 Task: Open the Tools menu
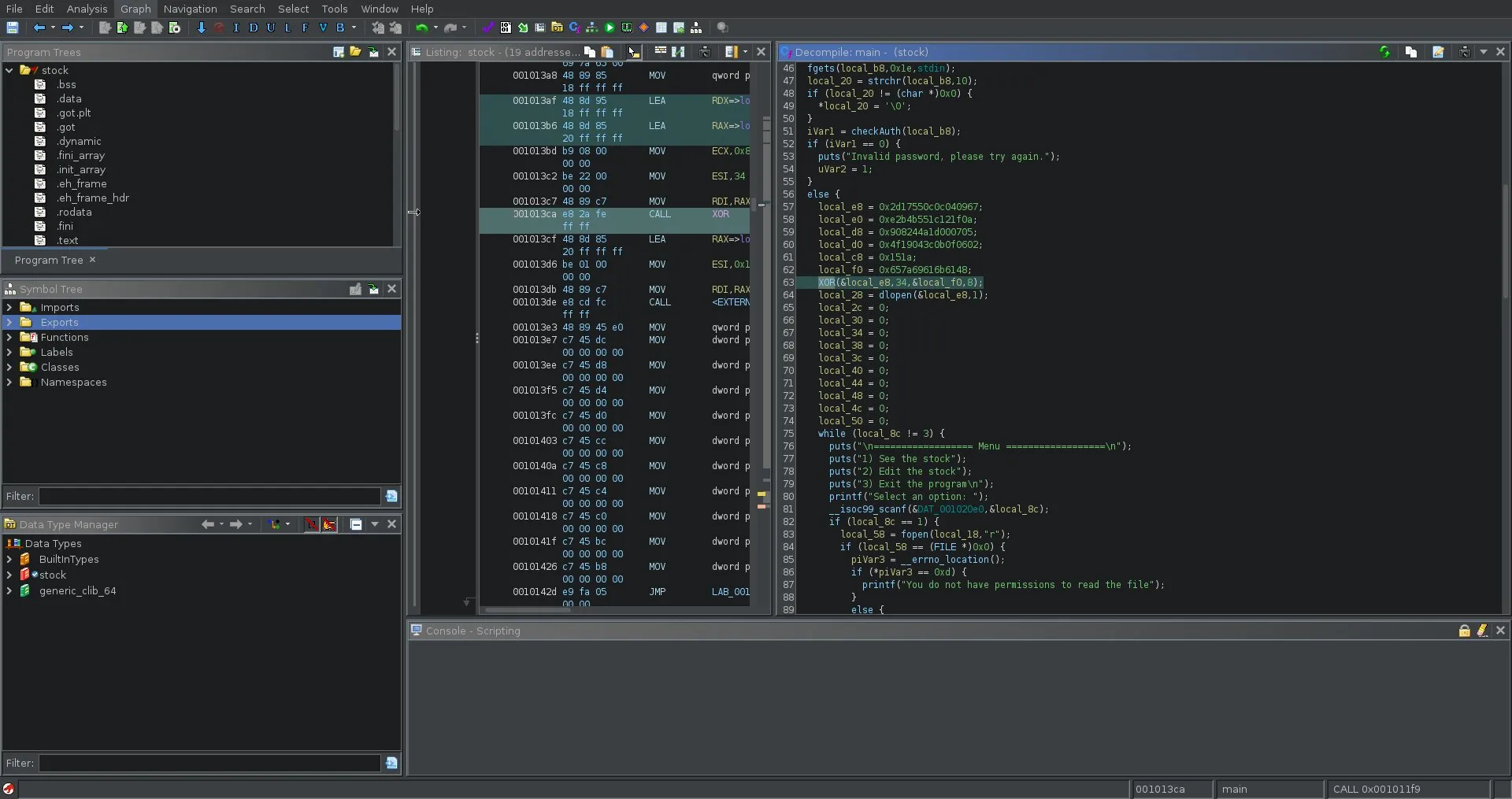coord(334,9)
